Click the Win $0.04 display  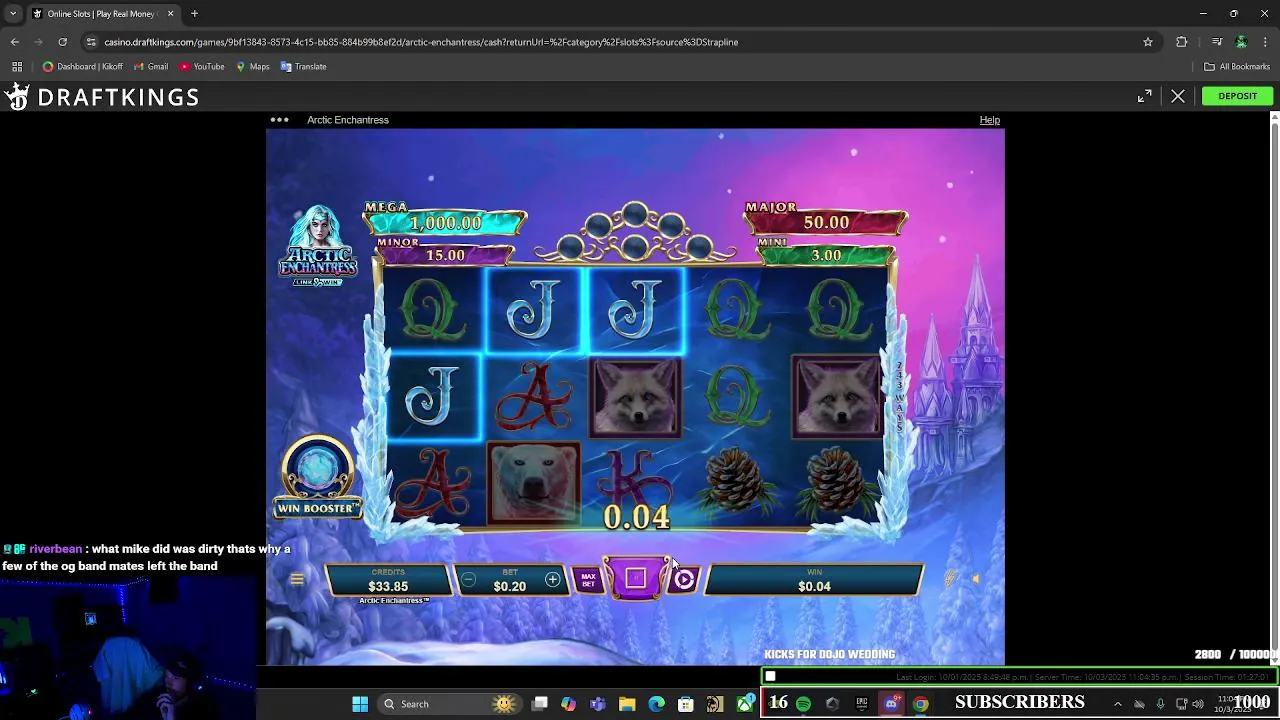tap(814, 581)
